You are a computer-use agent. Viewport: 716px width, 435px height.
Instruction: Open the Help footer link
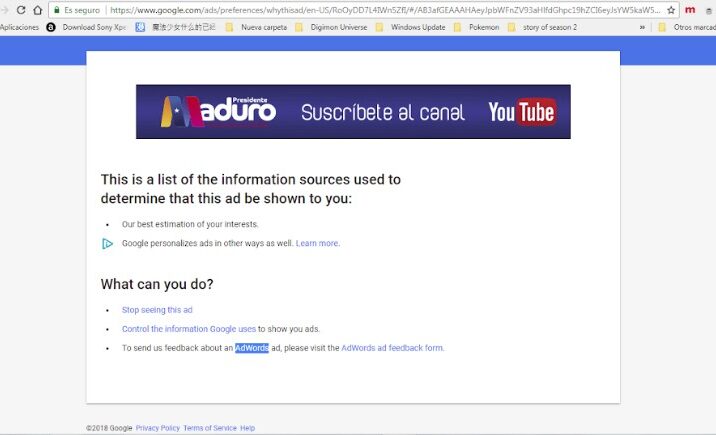[x=247, y=428]
